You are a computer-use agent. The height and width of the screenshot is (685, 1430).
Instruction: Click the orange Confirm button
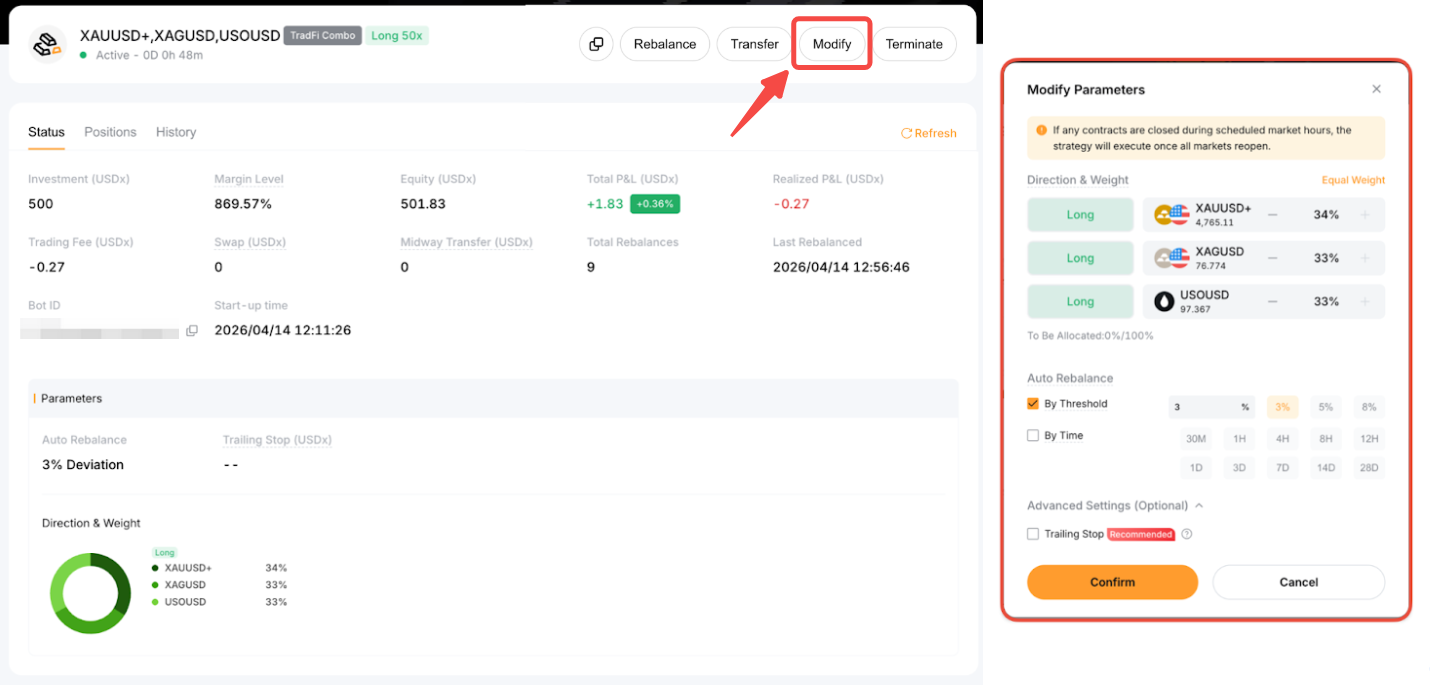click(1112, 582)
